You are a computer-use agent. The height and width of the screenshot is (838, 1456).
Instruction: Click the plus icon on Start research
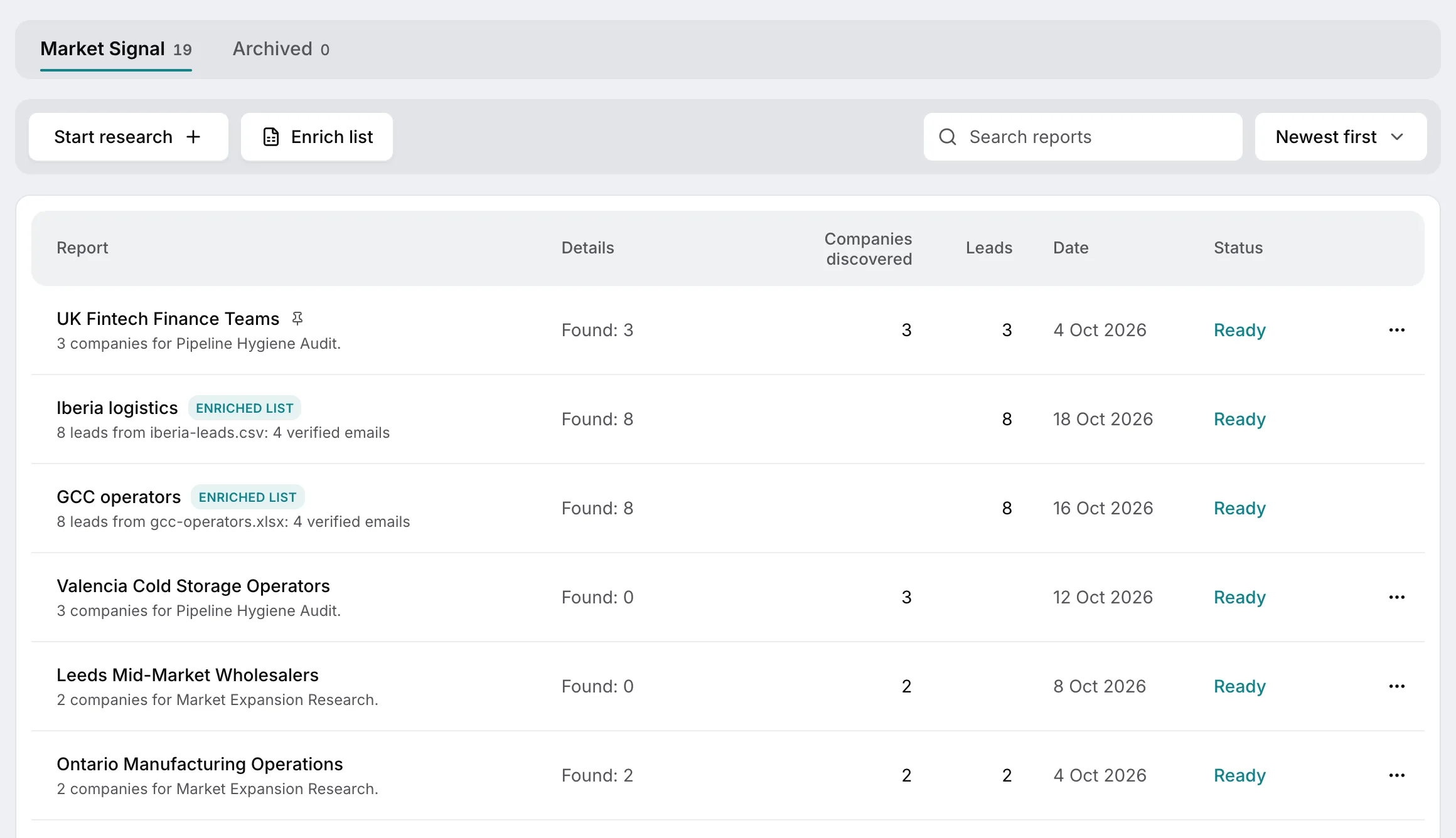[x=193, y=137]
